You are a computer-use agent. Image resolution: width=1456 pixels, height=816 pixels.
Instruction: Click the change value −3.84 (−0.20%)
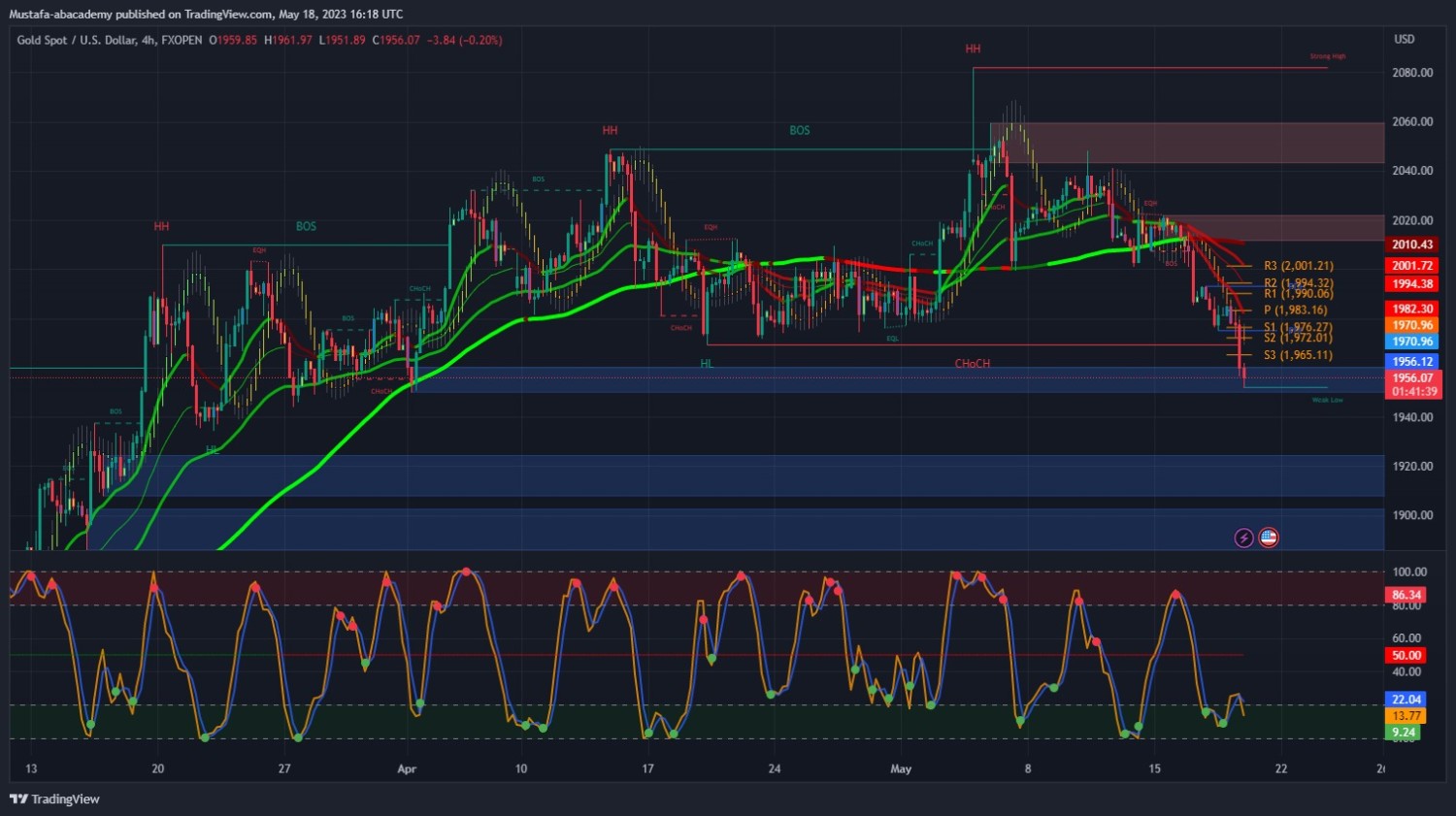point(465,40)
